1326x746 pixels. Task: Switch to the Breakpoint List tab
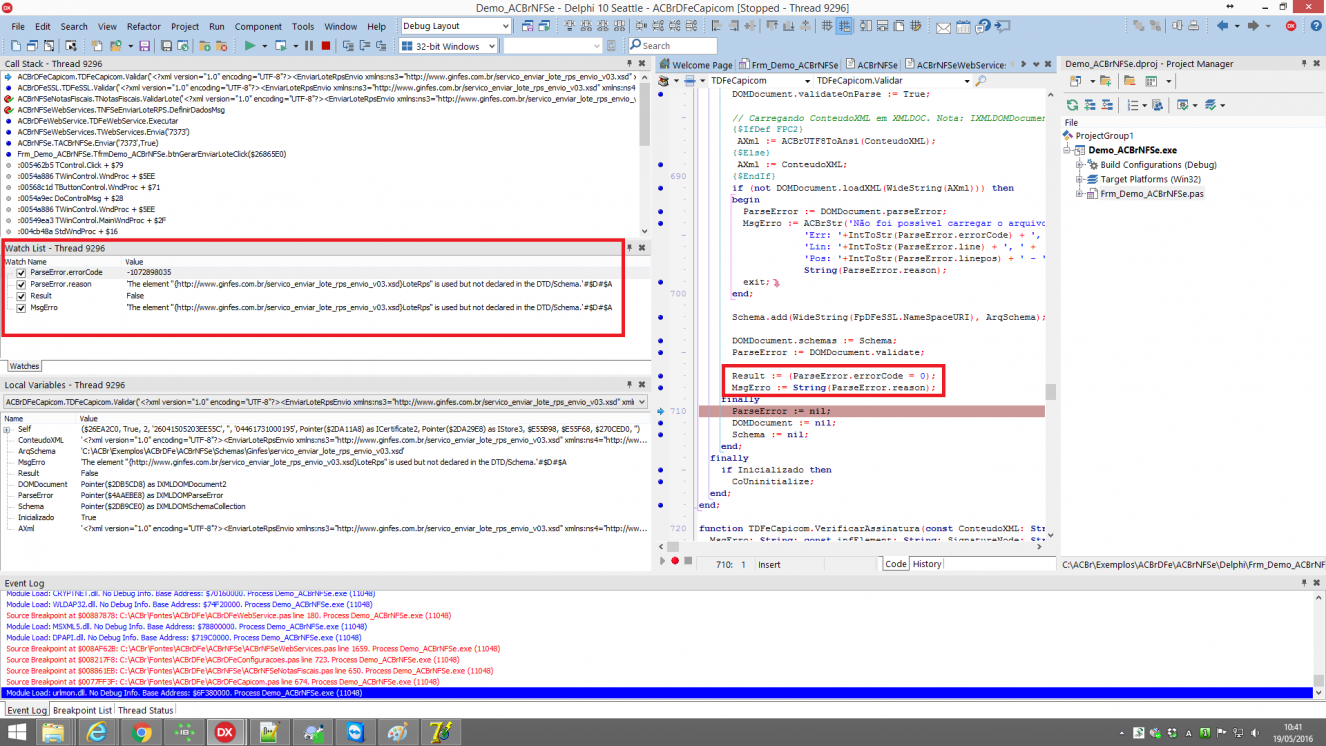82,710
